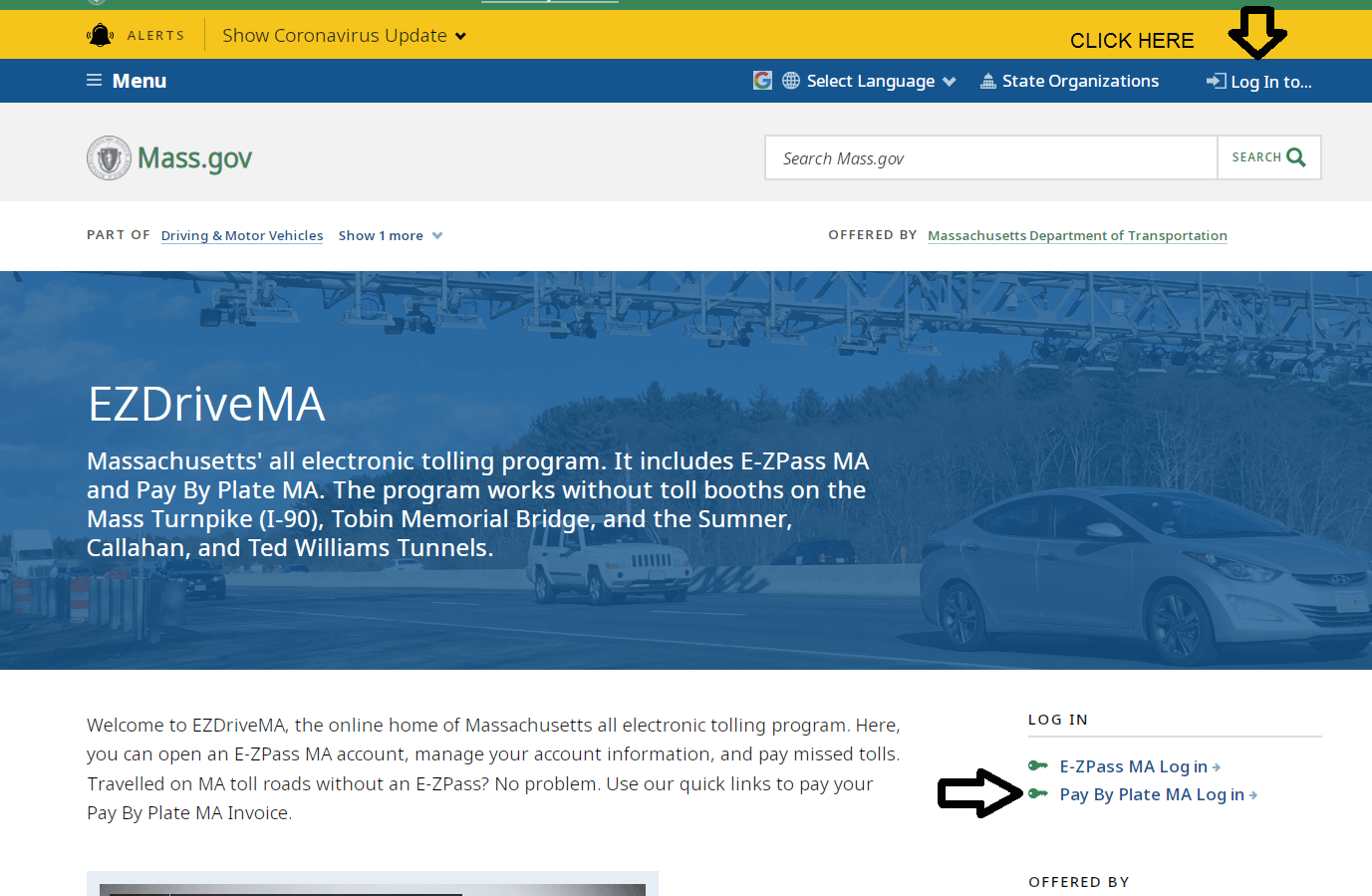This screenshot has width=1372, height=896.
Task: Expand the Show Coronavirus Update dropdown
Action: click(344, 36)
